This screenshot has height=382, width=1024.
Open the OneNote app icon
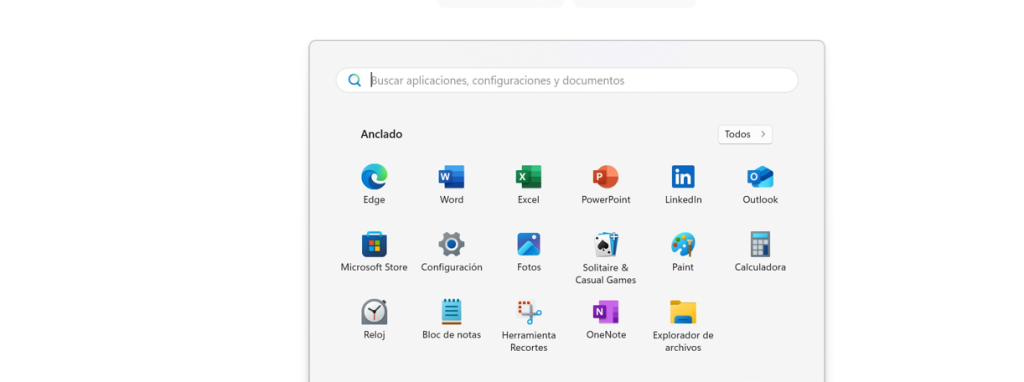click(x=605, y=312)
